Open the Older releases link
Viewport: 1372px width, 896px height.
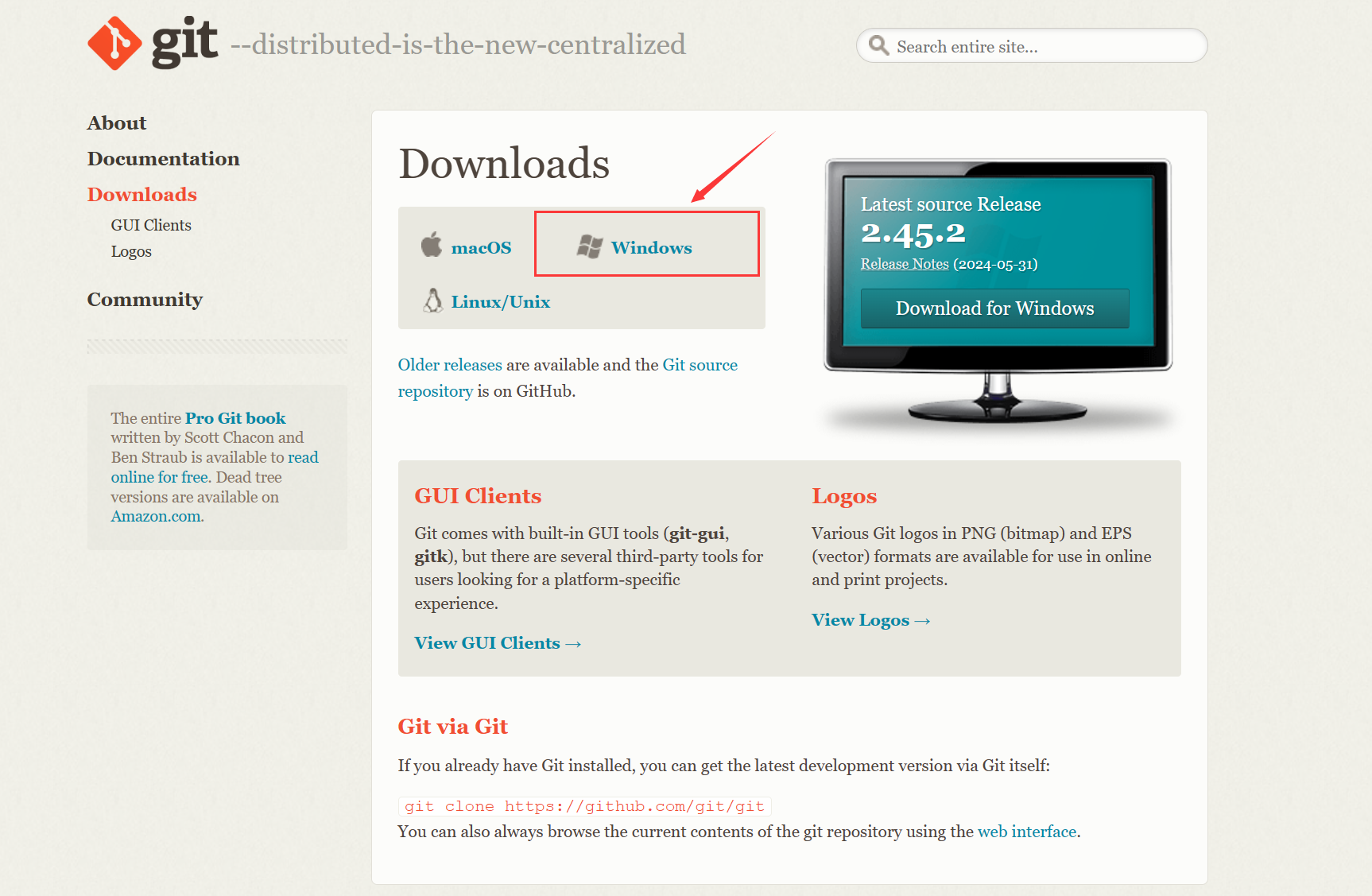coord(450,365)
